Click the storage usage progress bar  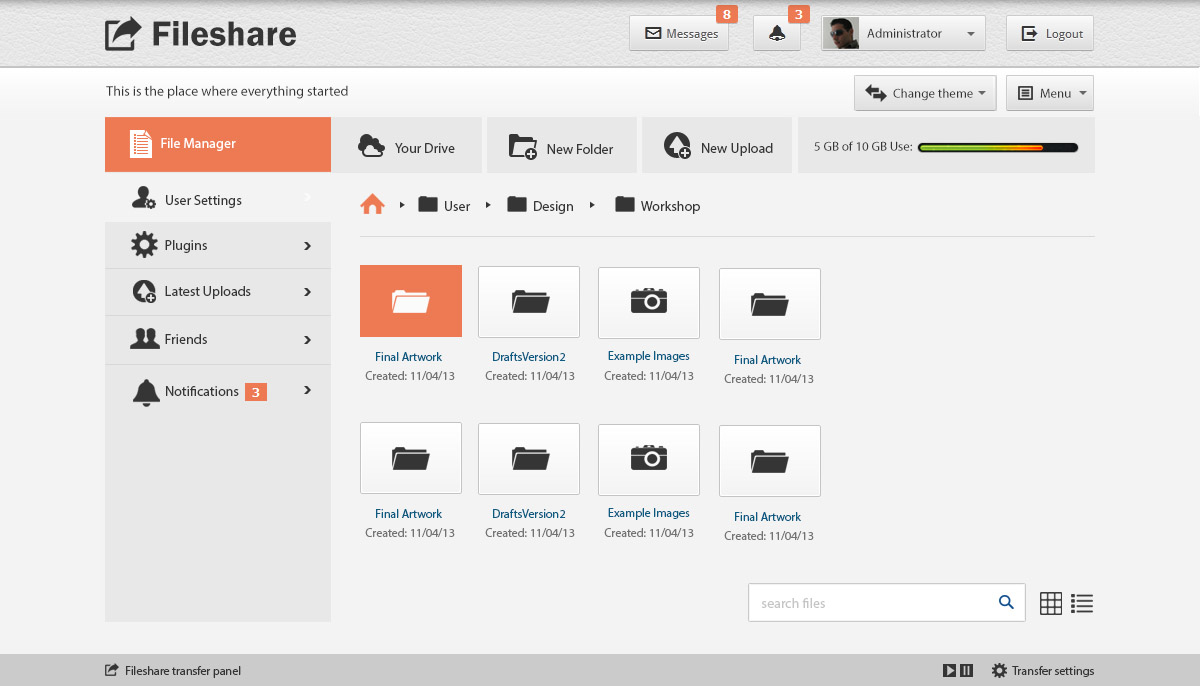tap(997, 147)
